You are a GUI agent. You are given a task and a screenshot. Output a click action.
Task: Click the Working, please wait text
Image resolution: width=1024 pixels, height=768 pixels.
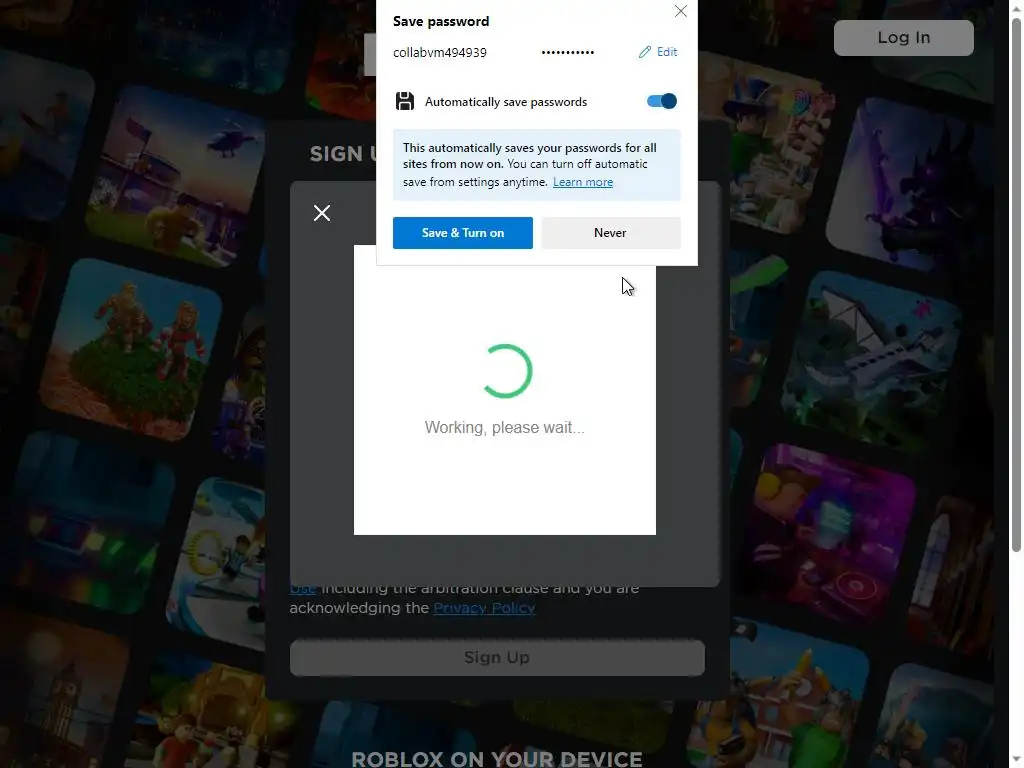[x=505, y=428]
